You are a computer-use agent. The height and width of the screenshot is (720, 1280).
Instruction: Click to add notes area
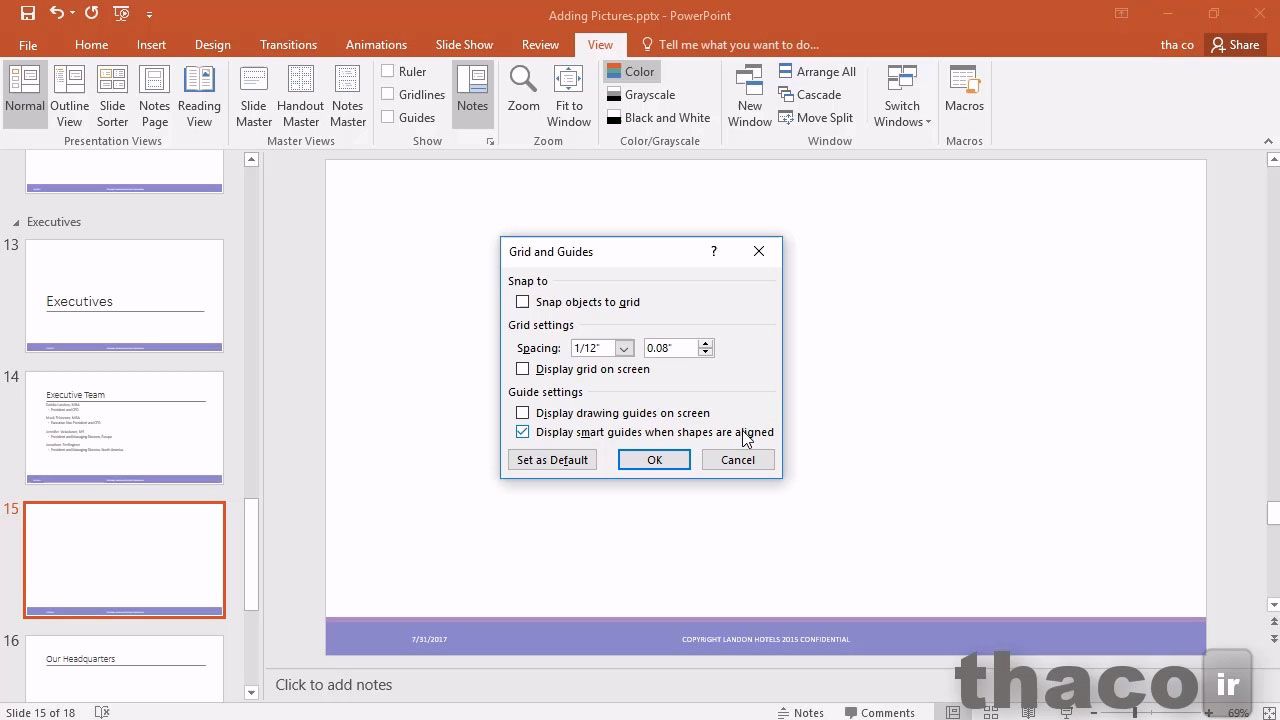(x=765, y=685)
